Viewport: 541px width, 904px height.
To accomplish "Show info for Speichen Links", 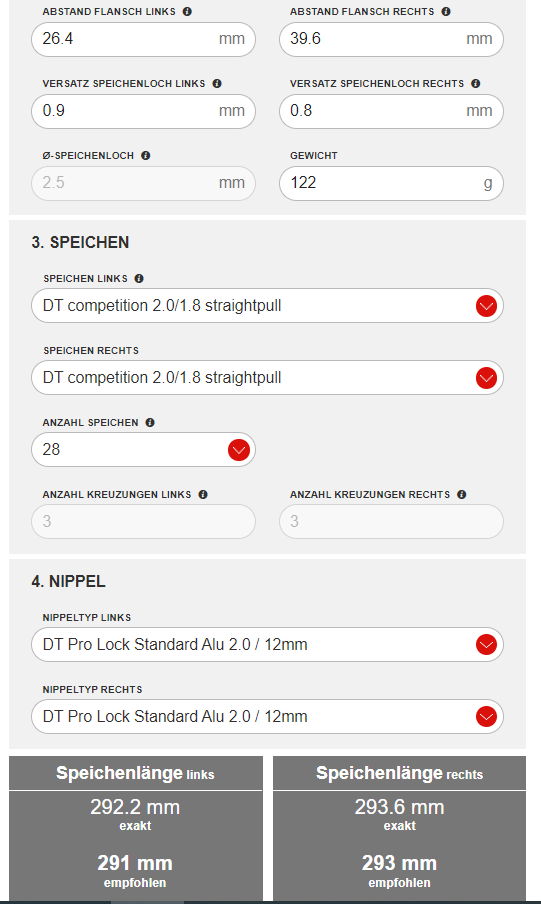I will click(139, 278).
